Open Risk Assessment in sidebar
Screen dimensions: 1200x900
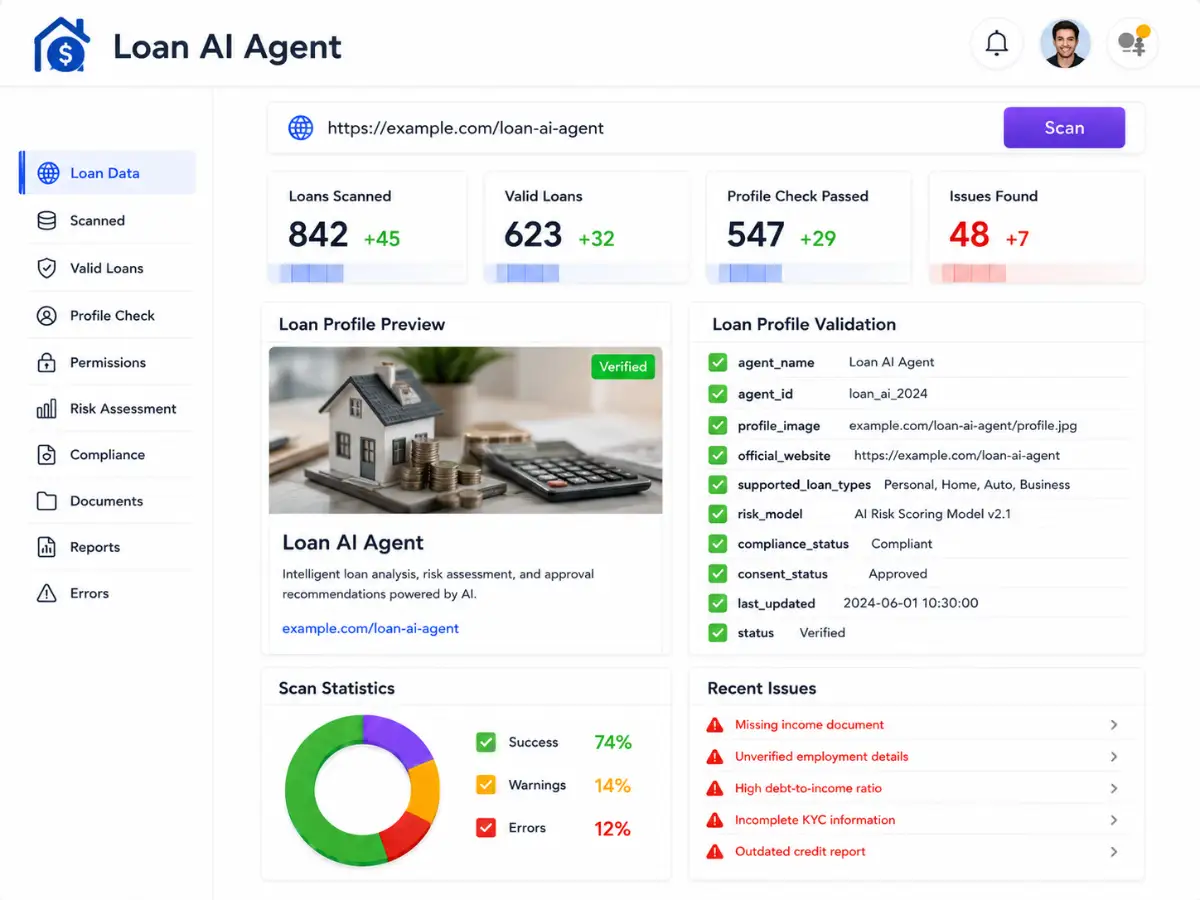(x=110, y=409)
